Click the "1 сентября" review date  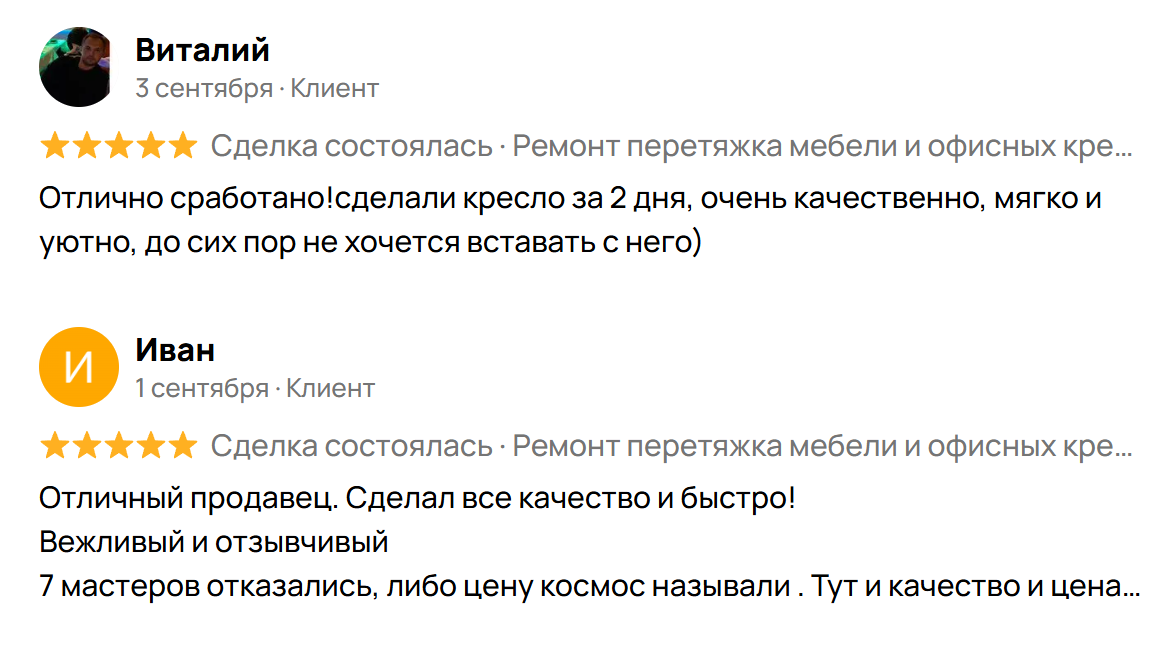(202, 388)
